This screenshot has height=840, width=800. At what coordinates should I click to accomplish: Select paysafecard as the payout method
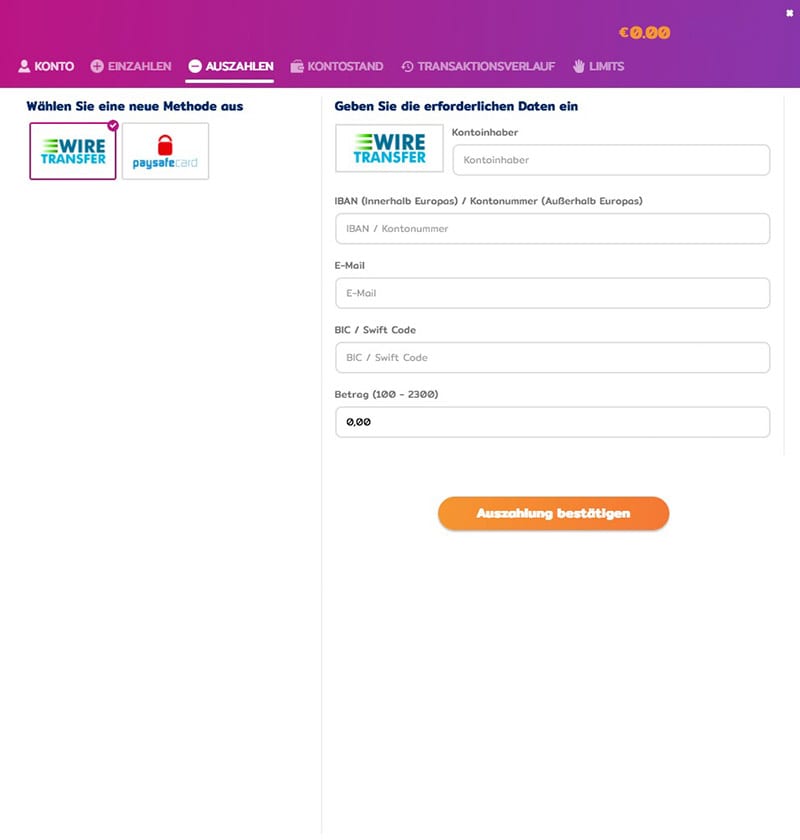click(165, 151)
